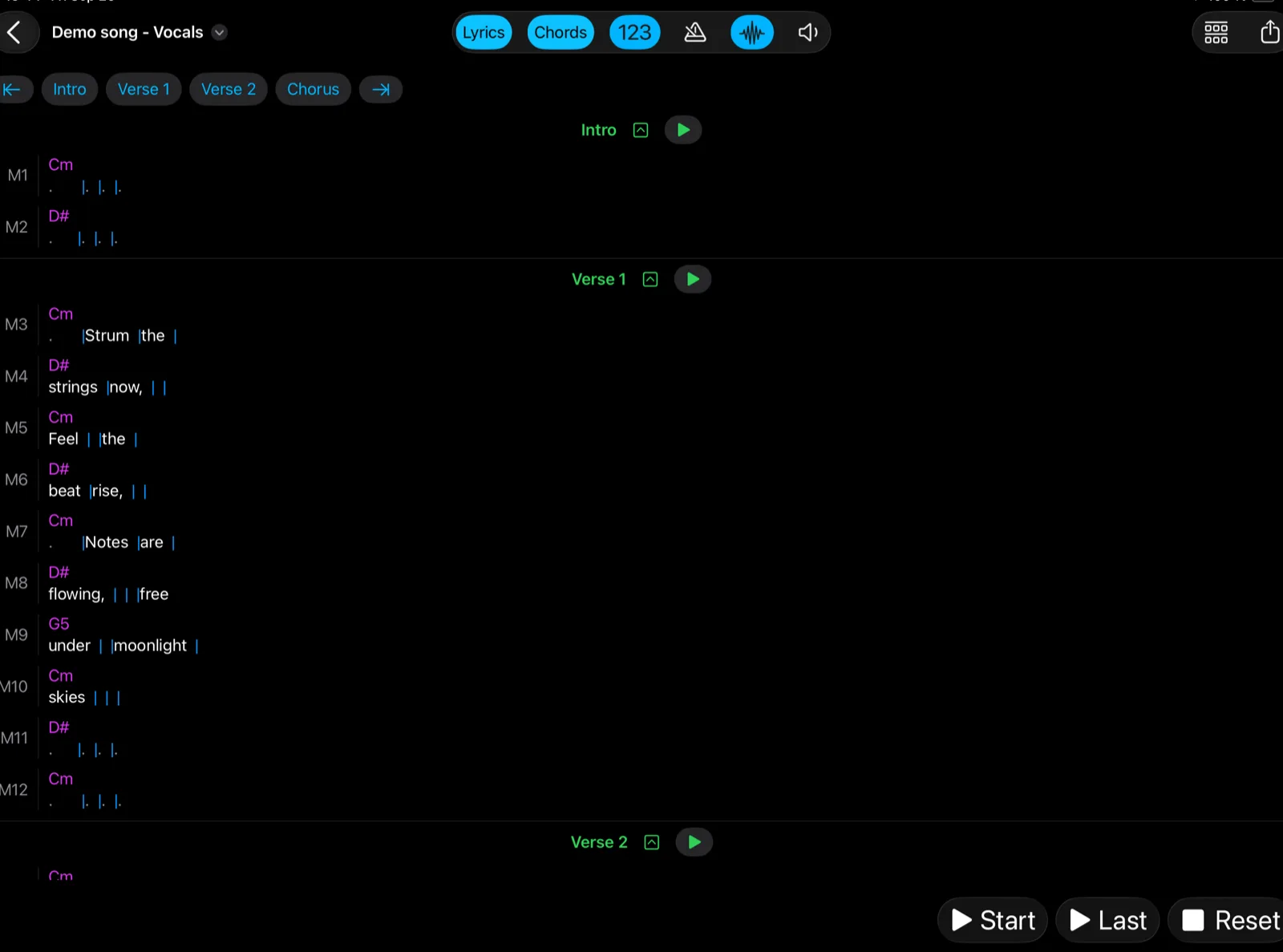Open the Demo song - Vocals dropdown
Viewport: 1283px width, 952px height.
click(219, 32)
